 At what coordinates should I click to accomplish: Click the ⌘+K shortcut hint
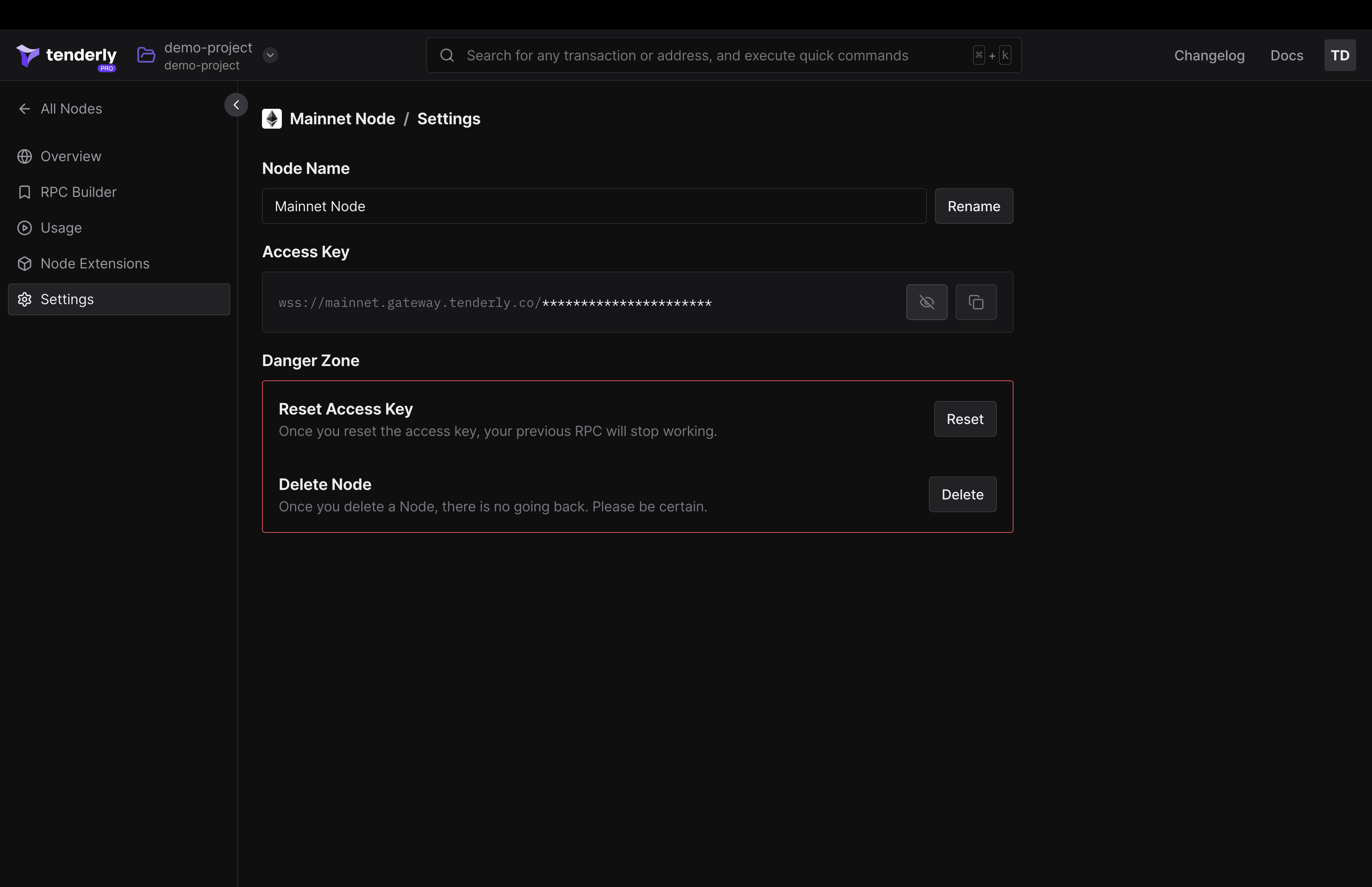tap(992, 55)
